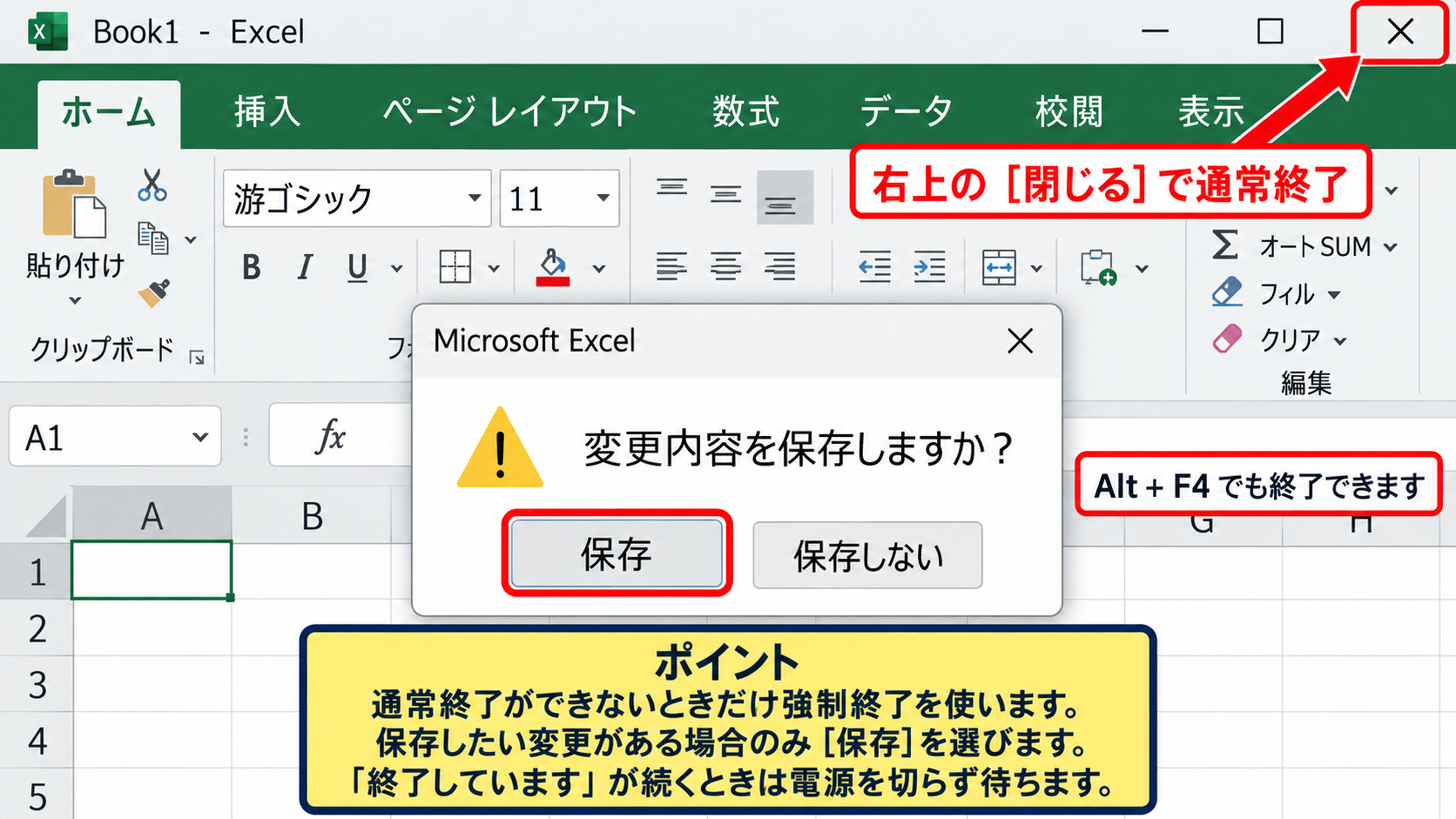Select cell A1
This screenshot has width=1456, height=819.
152,570
